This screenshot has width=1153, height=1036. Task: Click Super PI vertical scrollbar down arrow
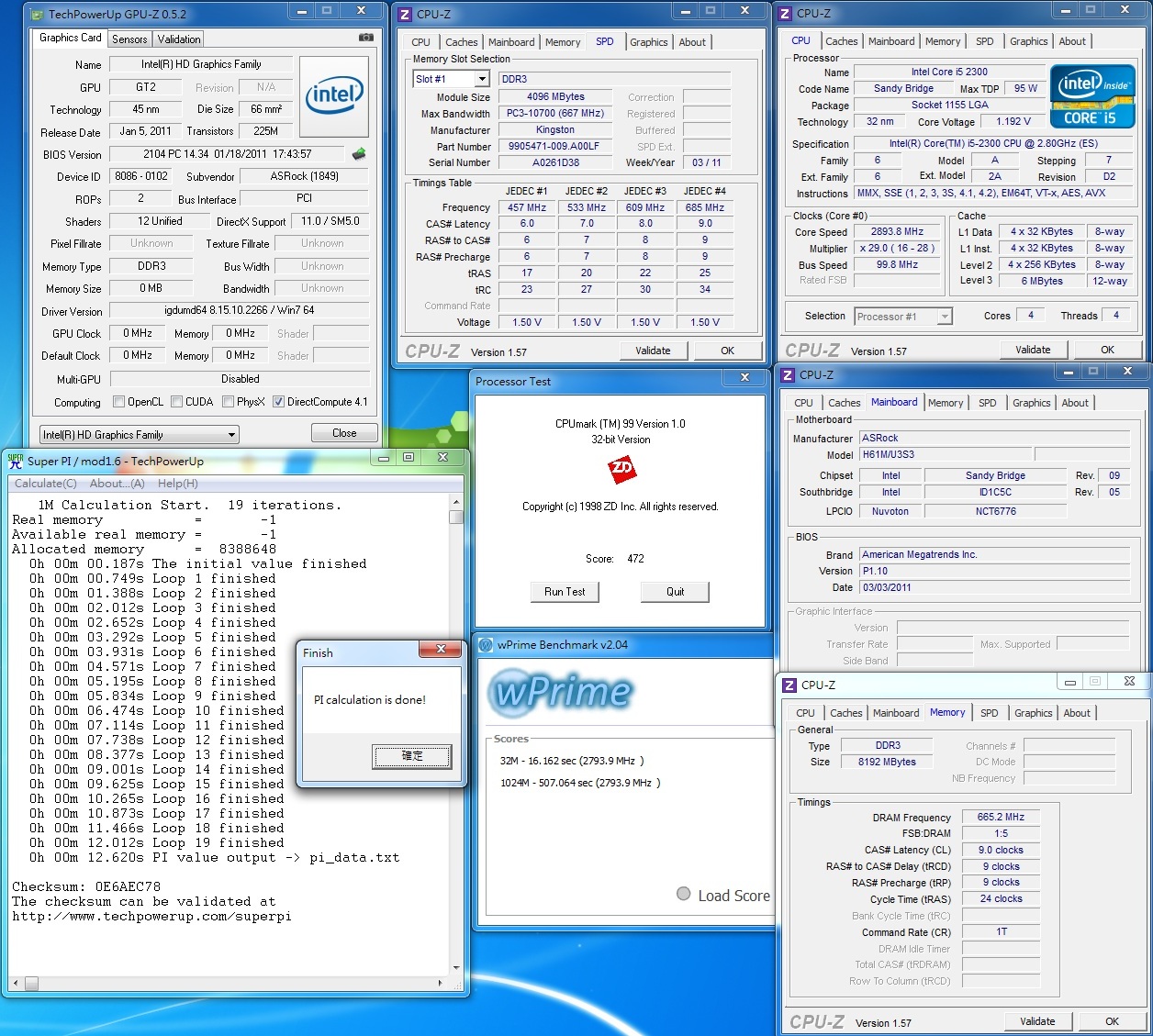click(456, 967)
